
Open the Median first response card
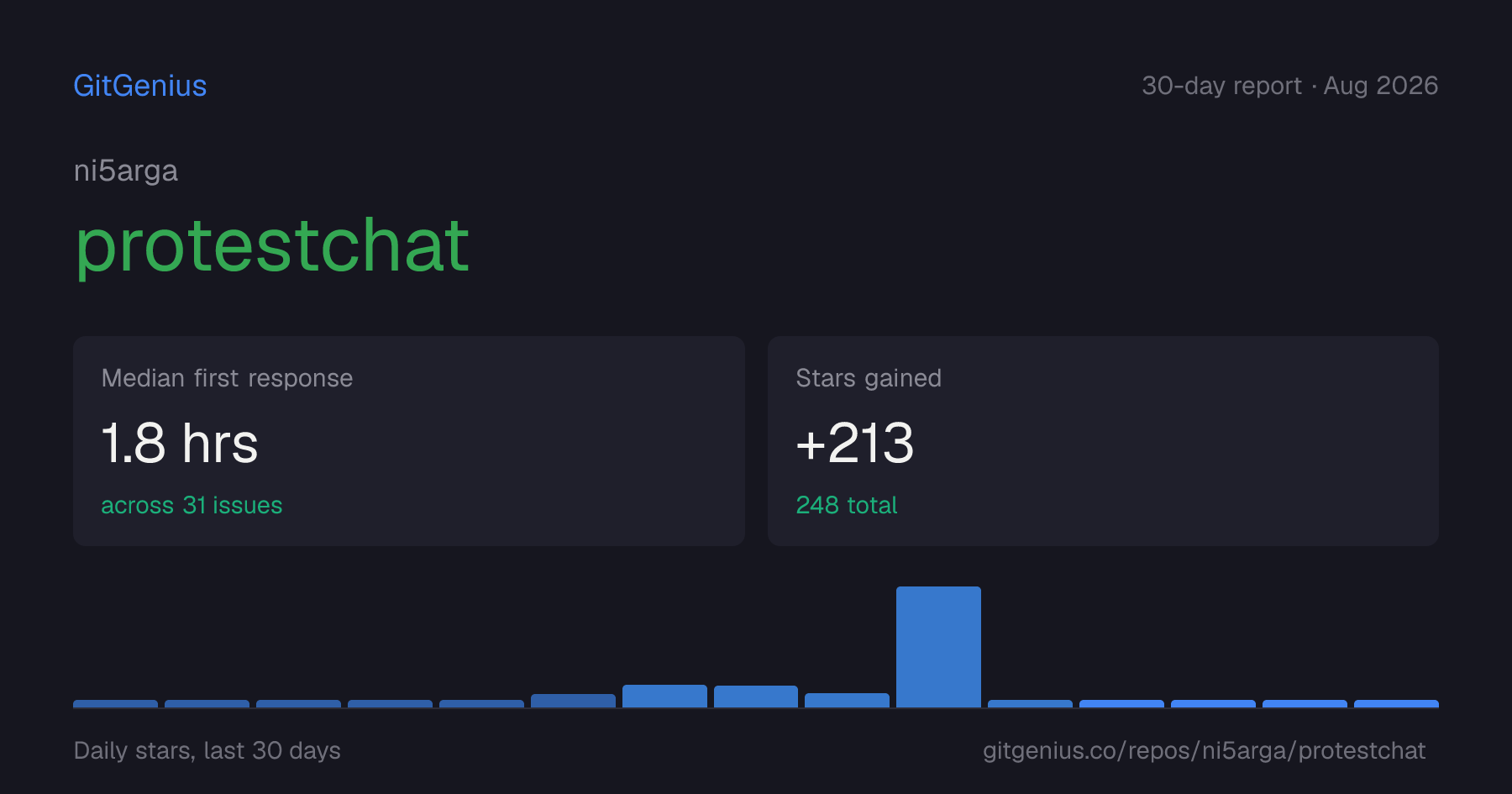[x=409, y=441]
